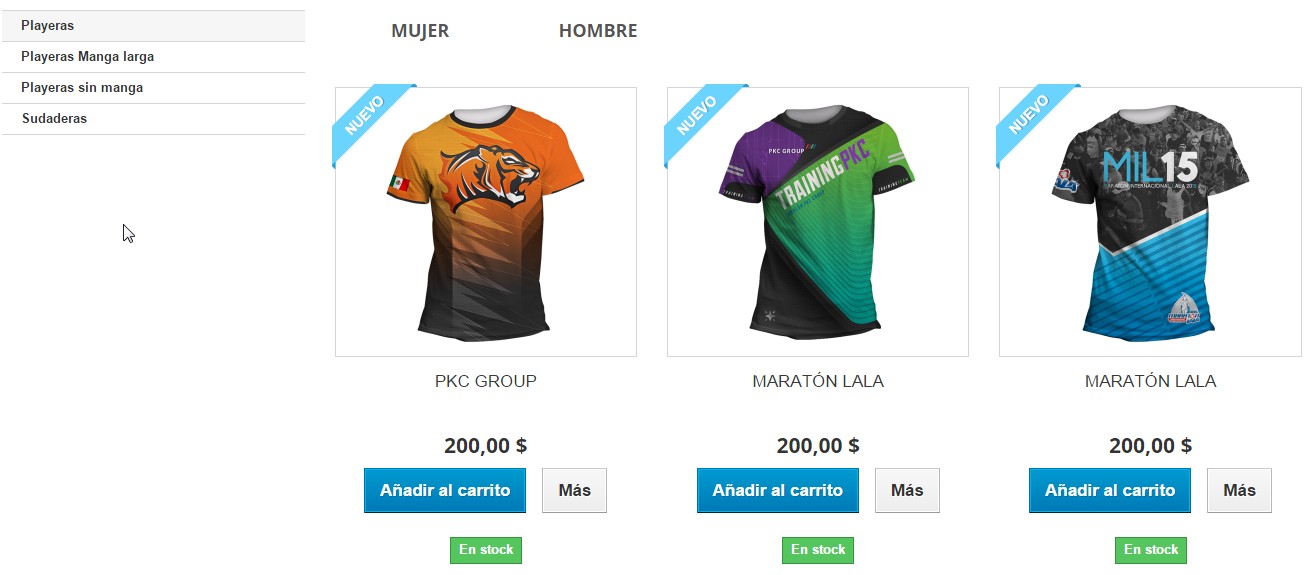Open the Playeras category

click(153, 26)
